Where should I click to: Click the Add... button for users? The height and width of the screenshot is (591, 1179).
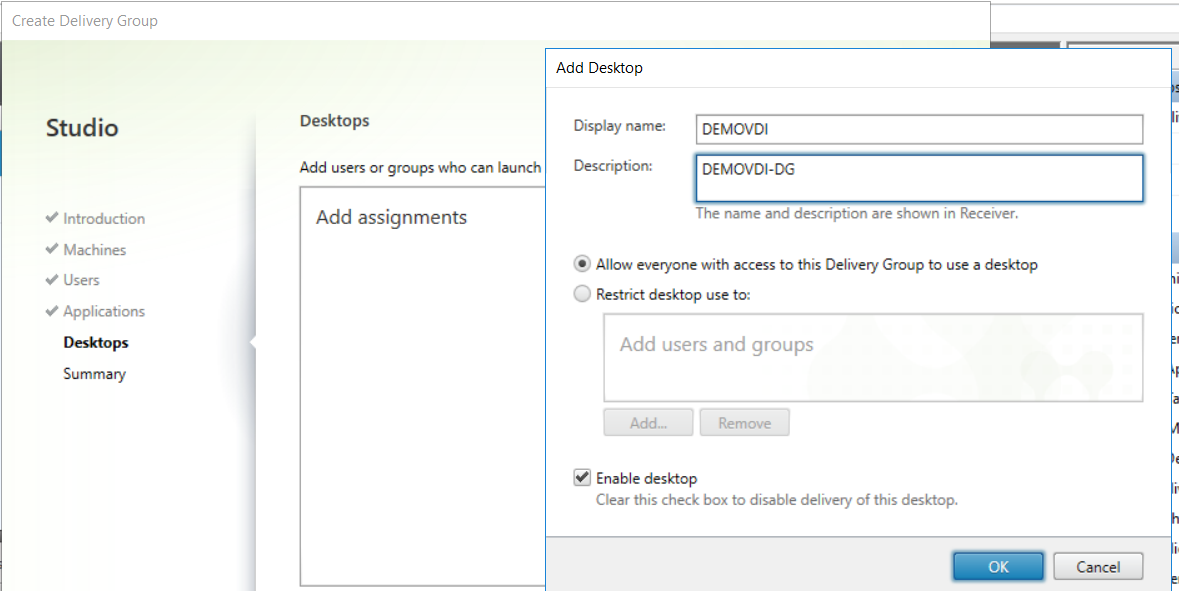coord(648,423)
